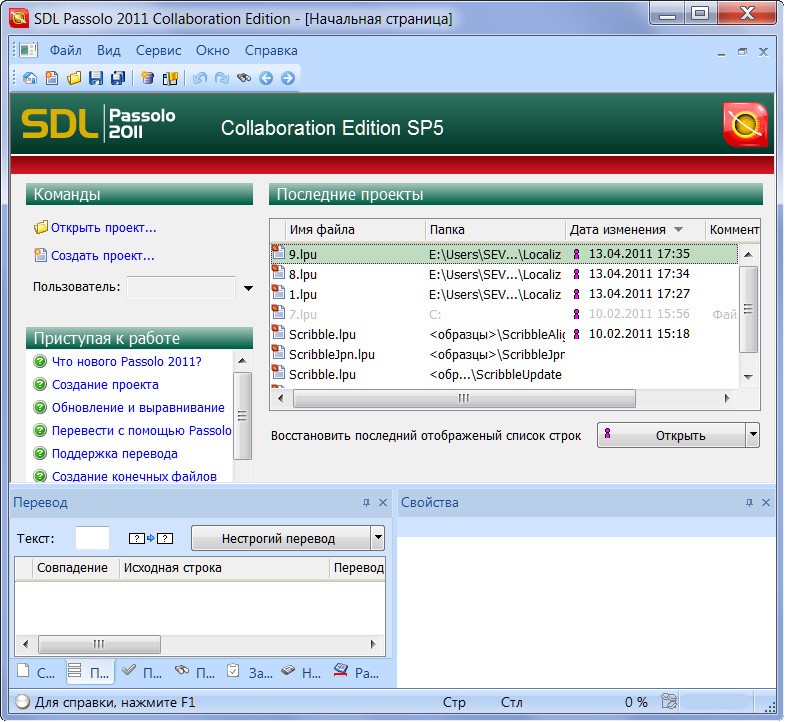Click the blue Forward arrow icon
Viewport: 785px width, 722px height.
(x=288, y=78)
